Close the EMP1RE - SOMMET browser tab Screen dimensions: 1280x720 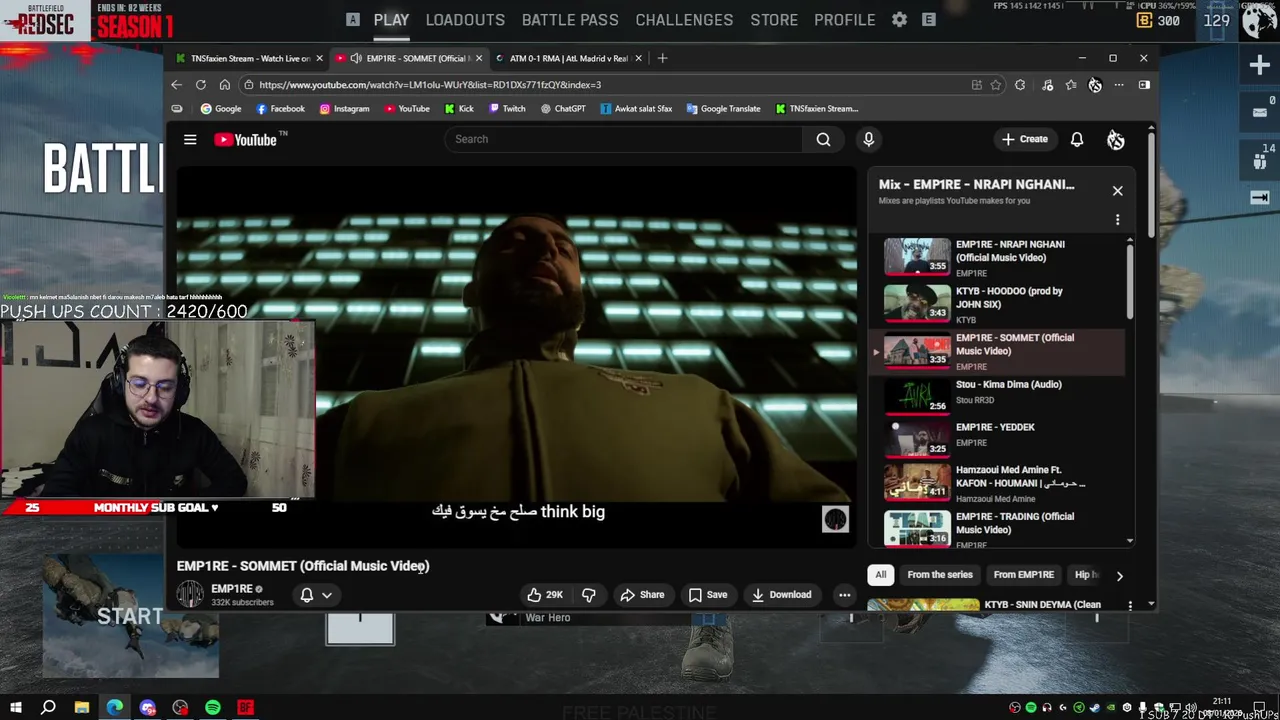click(478, 58)
